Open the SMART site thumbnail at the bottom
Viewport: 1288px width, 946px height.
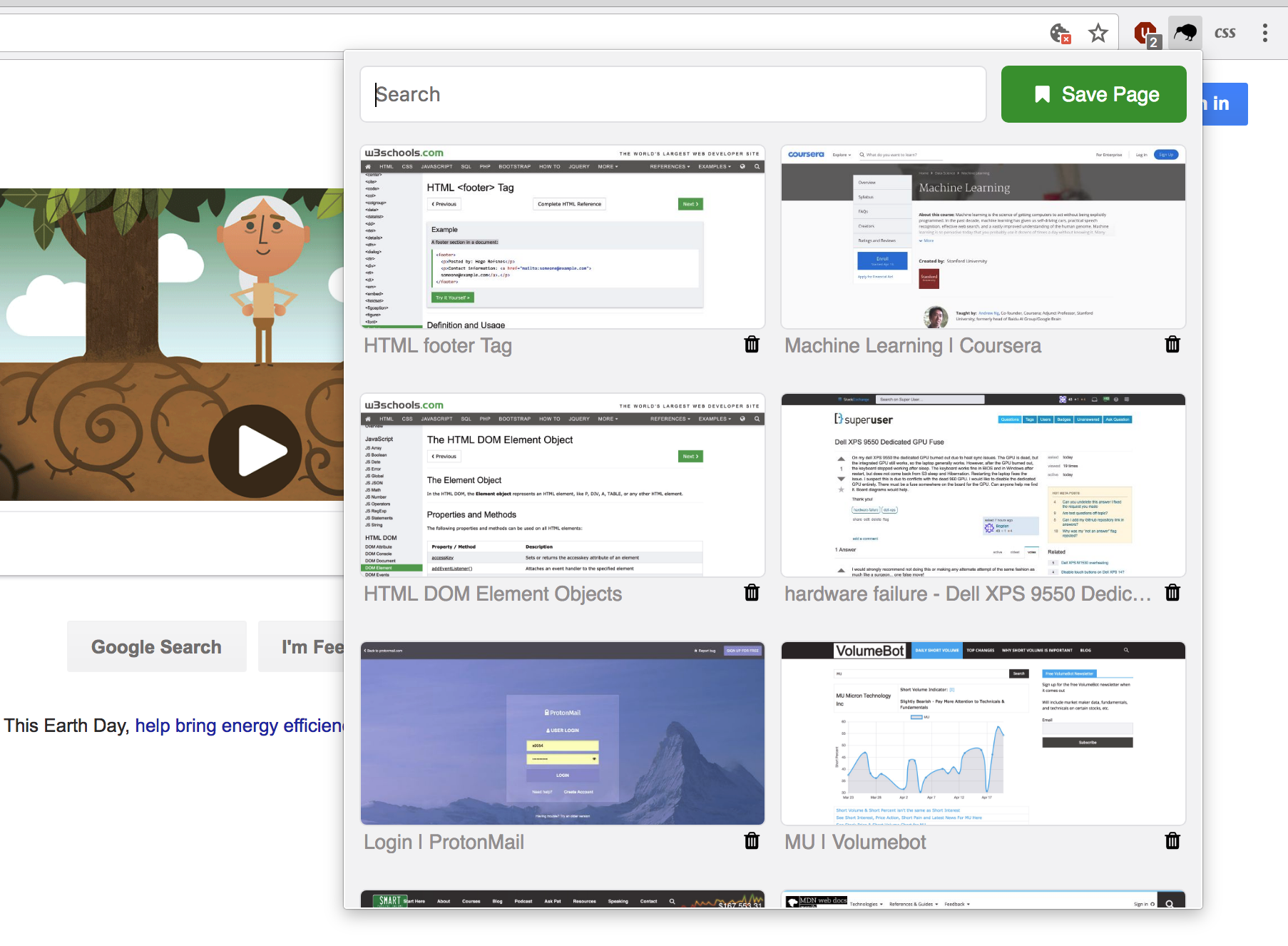[563, 900]
